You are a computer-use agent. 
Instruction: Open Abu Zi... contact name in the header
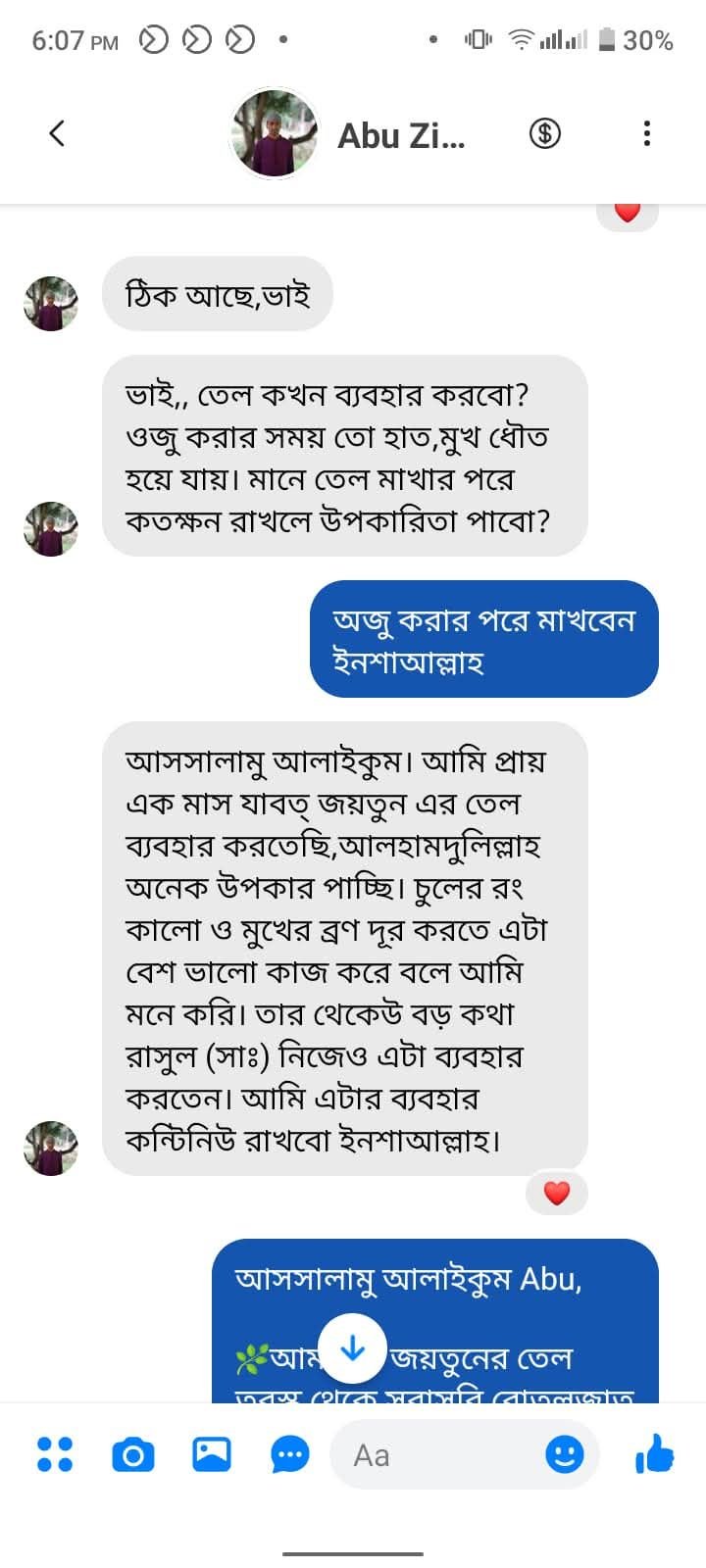coord(401,135)
